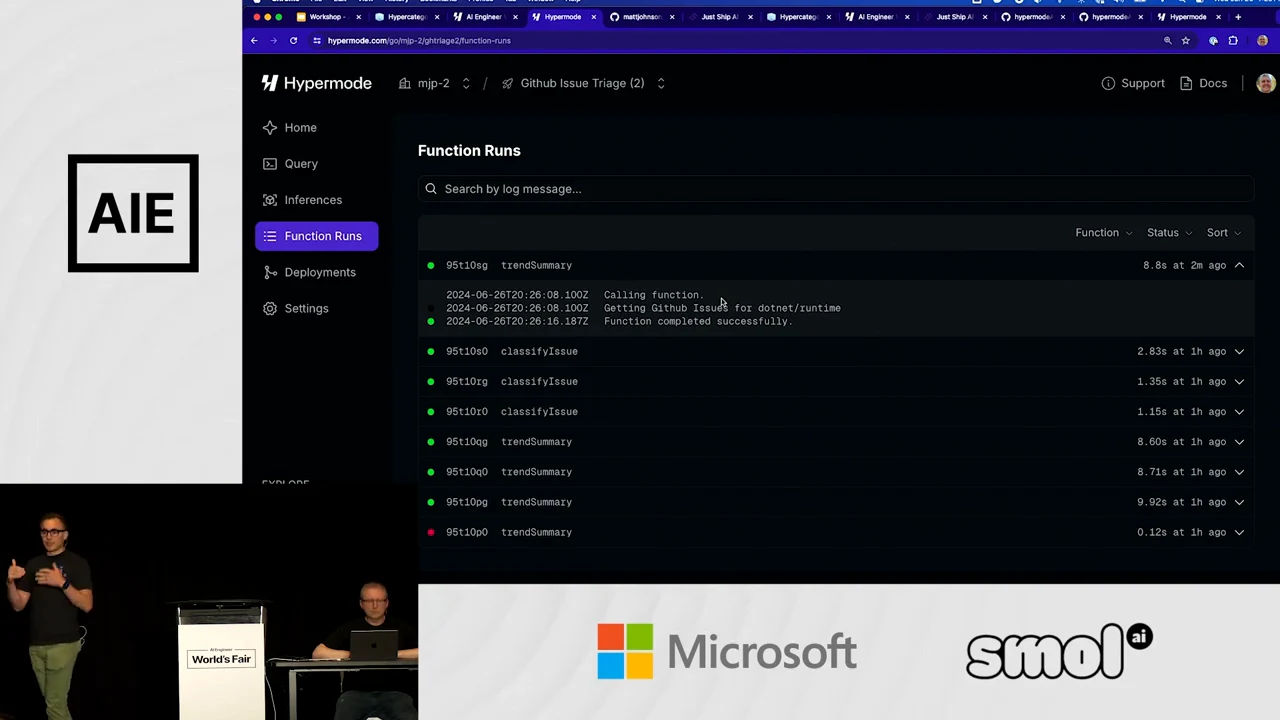Open a new browser tab with the plus

tap(1238, 17)
